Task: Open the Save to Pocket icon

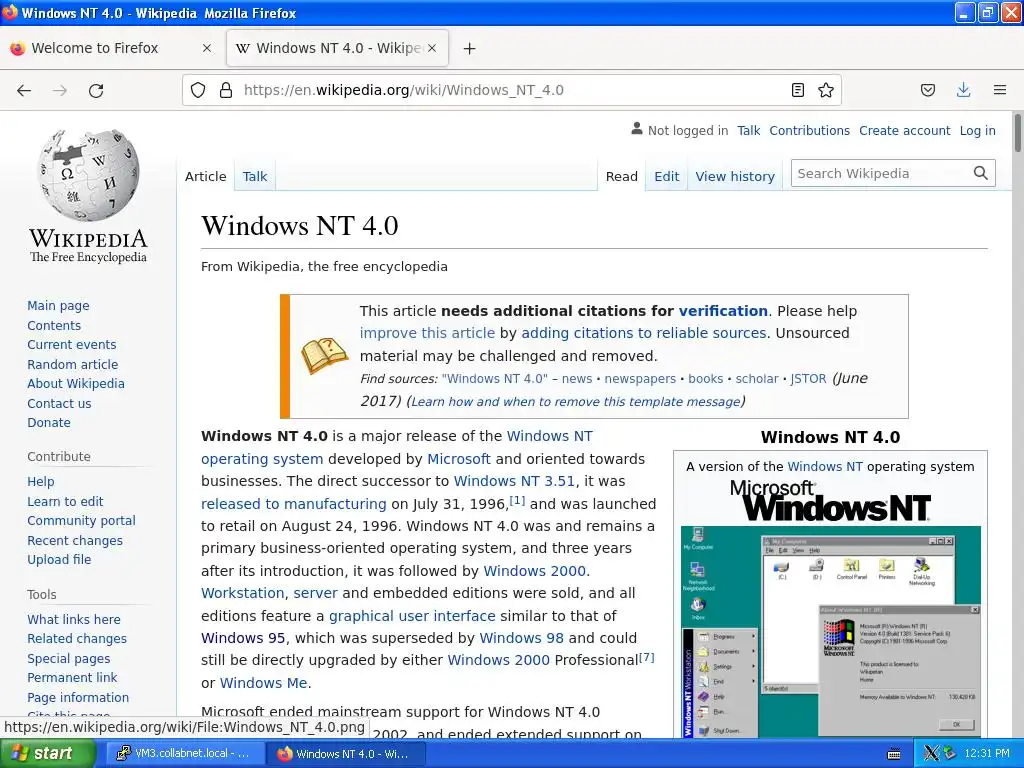Action: (x=928, y=90)
